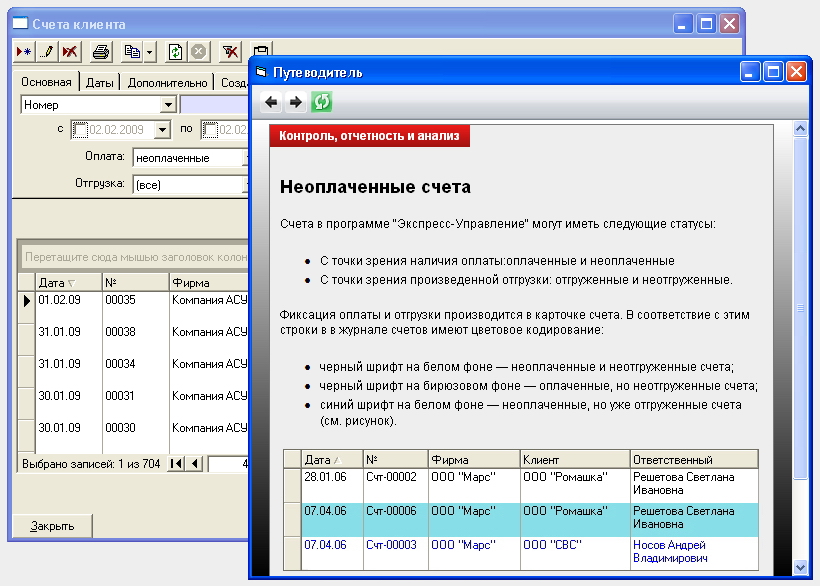Switch to the Даты tab
Screen dimensions: 820x586
(x=99, y=83)
